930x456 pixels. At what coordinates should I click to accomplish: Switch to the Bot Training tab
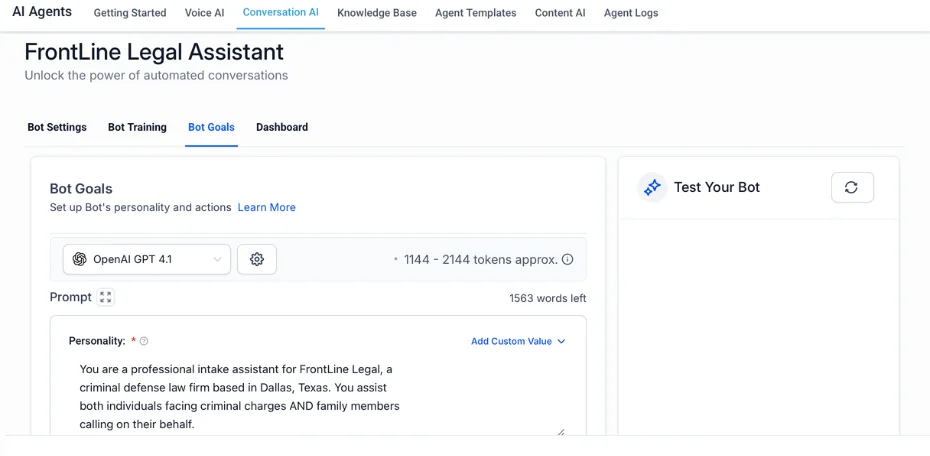coord(137,127)
